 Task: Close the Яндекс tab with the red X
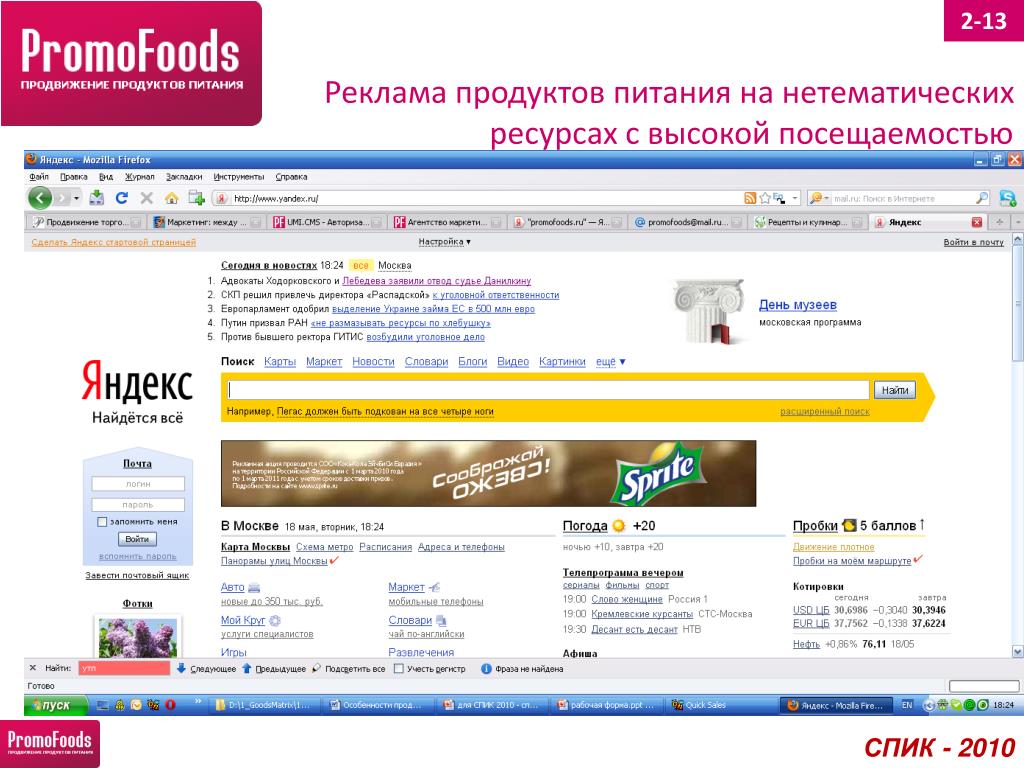click(977, 222)
